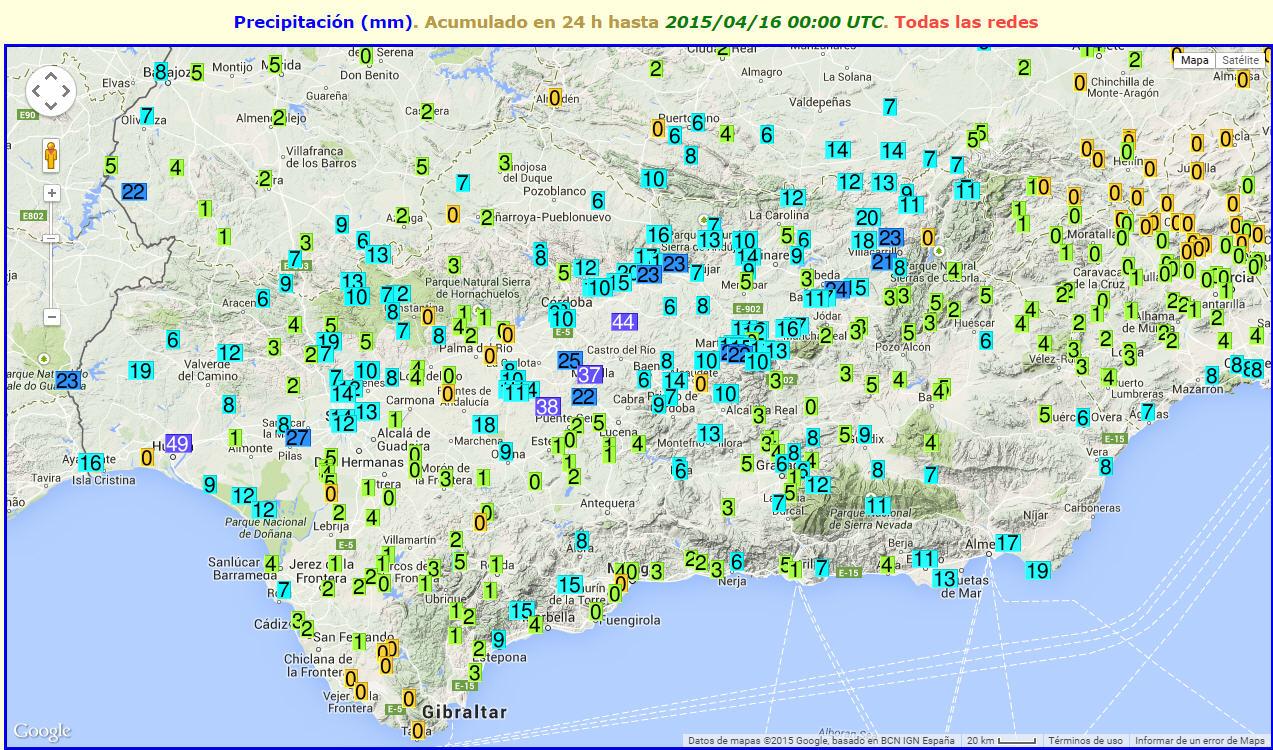This screenshot has height=750, width=1273.
Task: Open the Google logo link
Action: 42,731
